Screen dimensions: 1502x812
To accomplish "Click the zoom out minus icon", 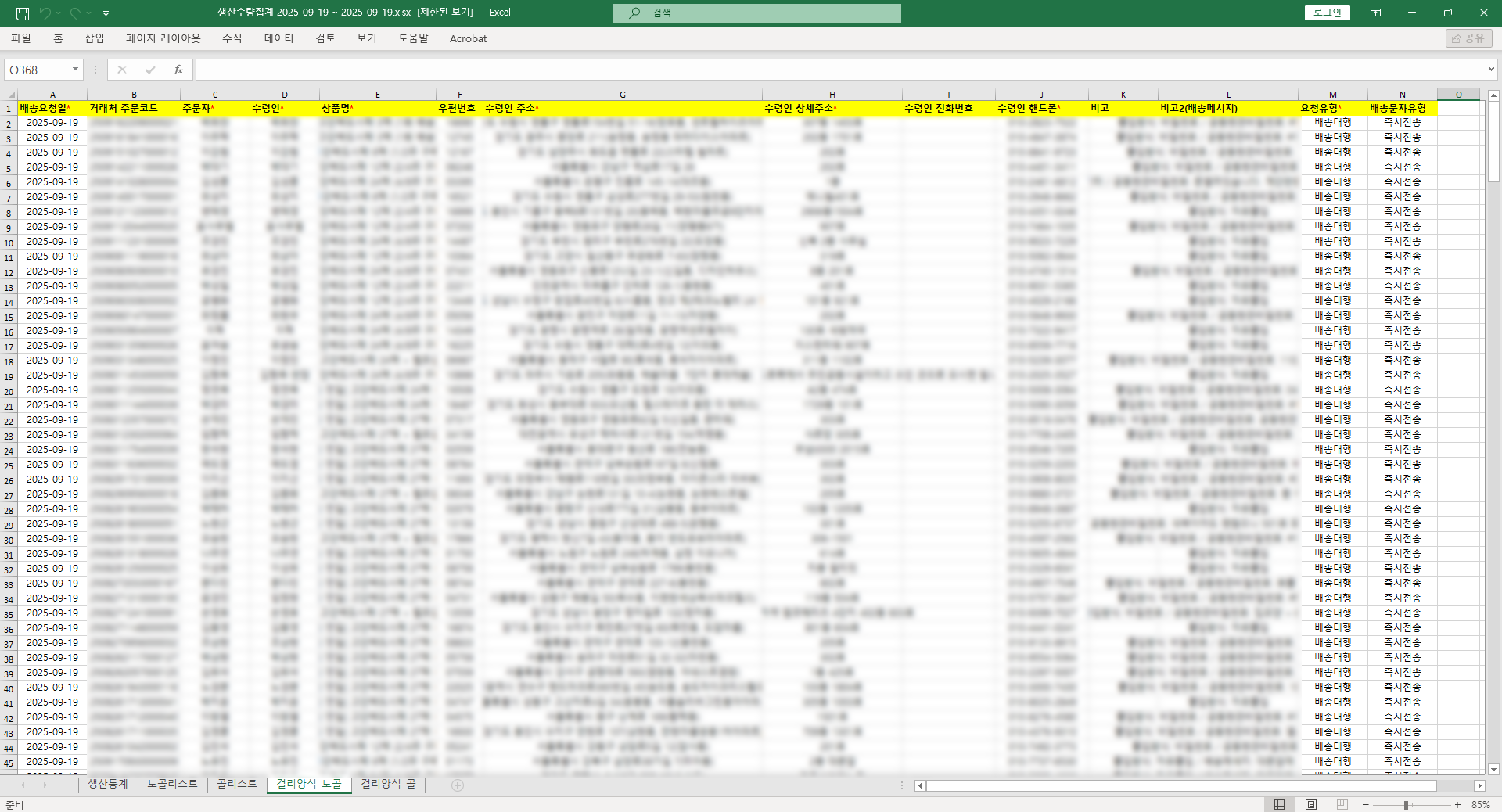I will (x=1366, y=804).
